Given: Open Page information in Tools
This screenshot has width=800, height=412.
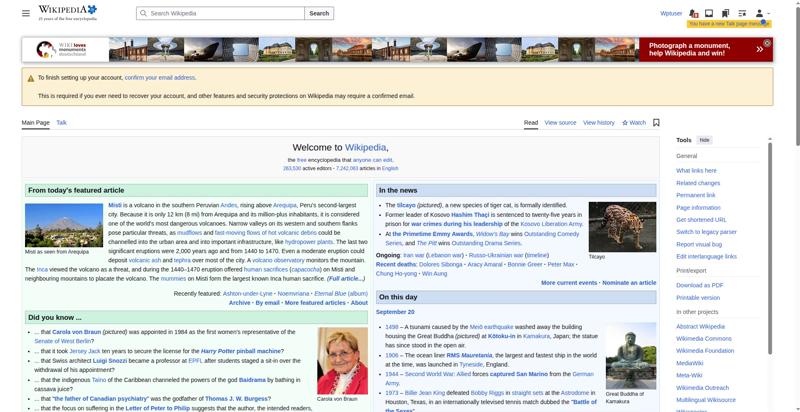Looking at the screenshot, I should pos(698,208).
